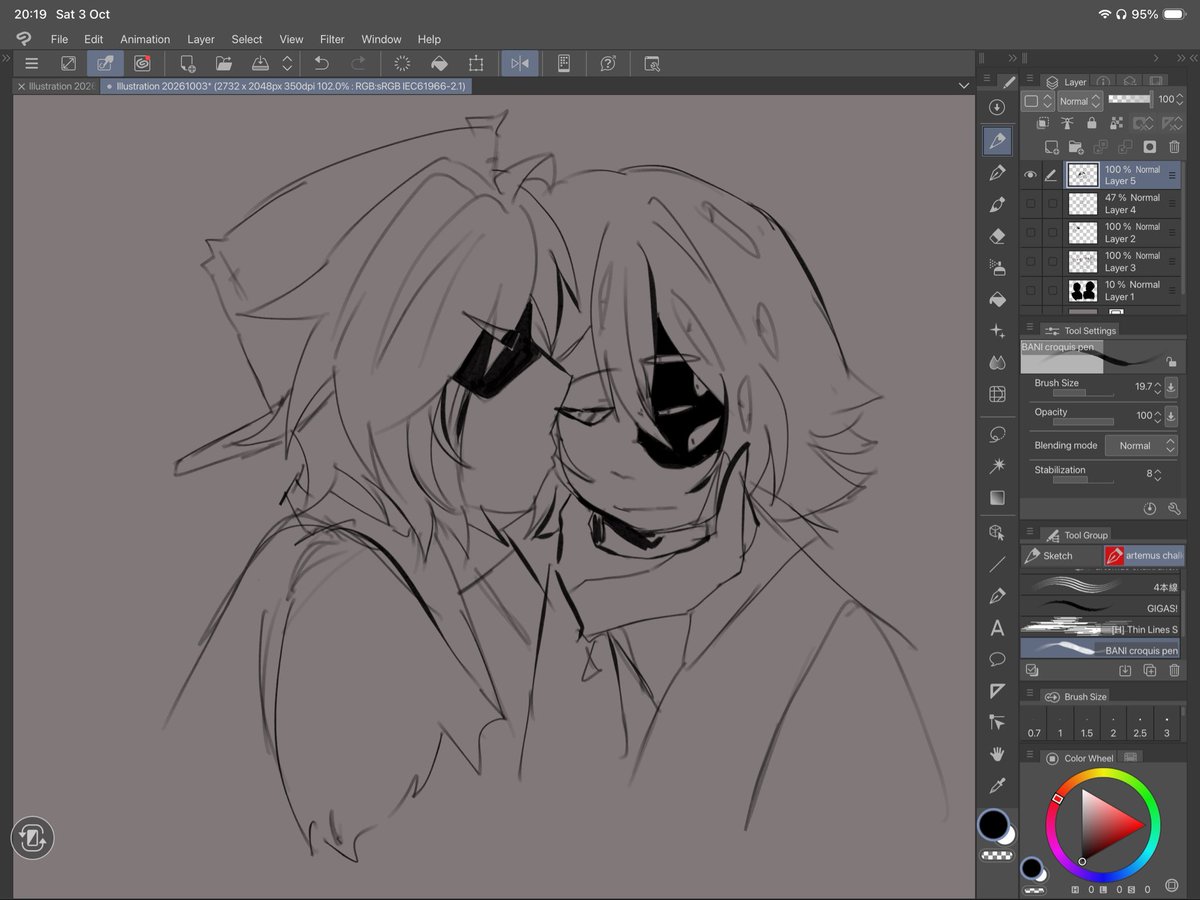The image size is (1200, 900).
Task: Select the GIGAS! brush
Action: [x=1101, y=607]
